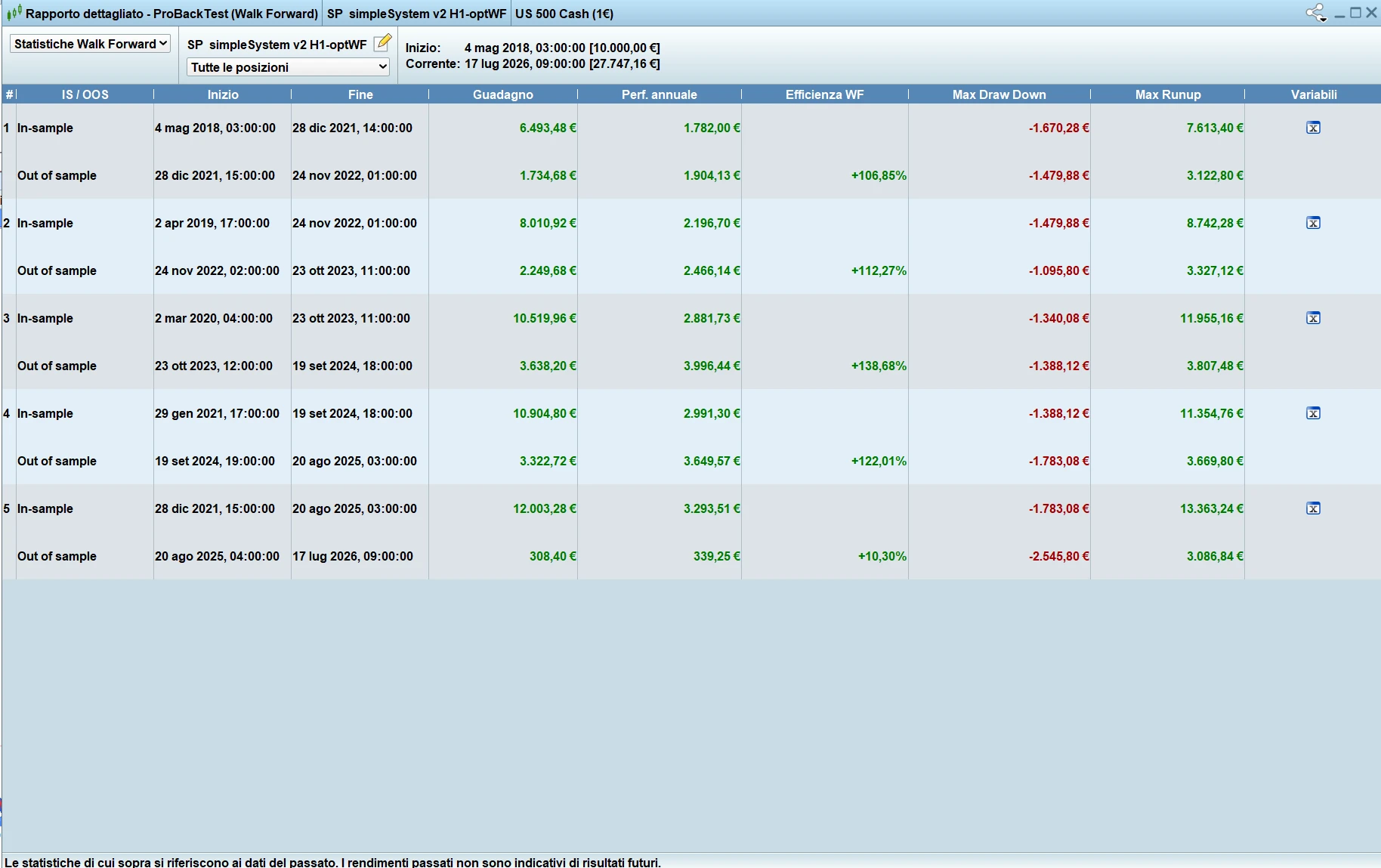Click the candlestick app icon in title bar
The height and width of the screenshot is (868, 1381).
[x=14, y=14]
